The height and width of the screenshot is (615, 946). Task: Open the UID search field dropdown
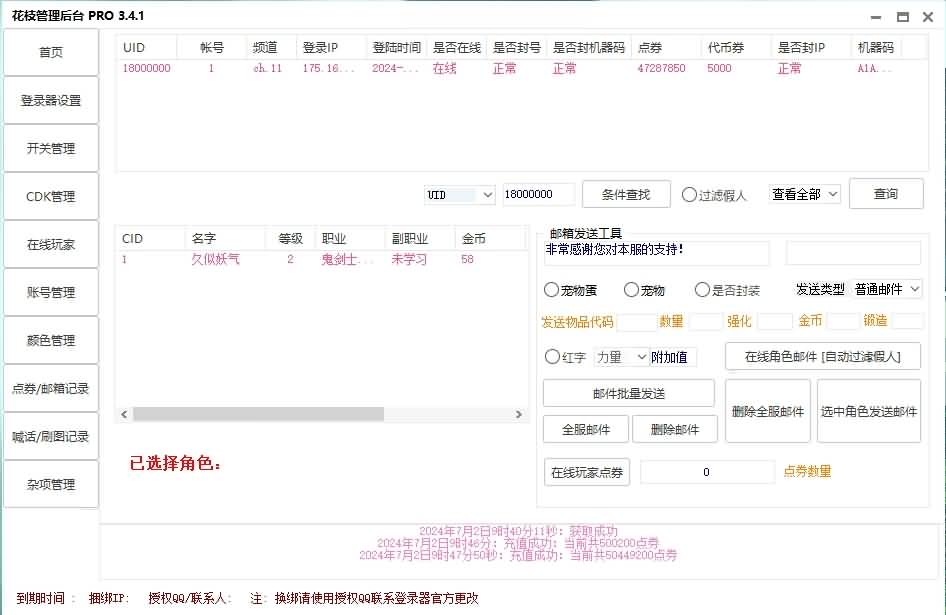pos(459,194)
